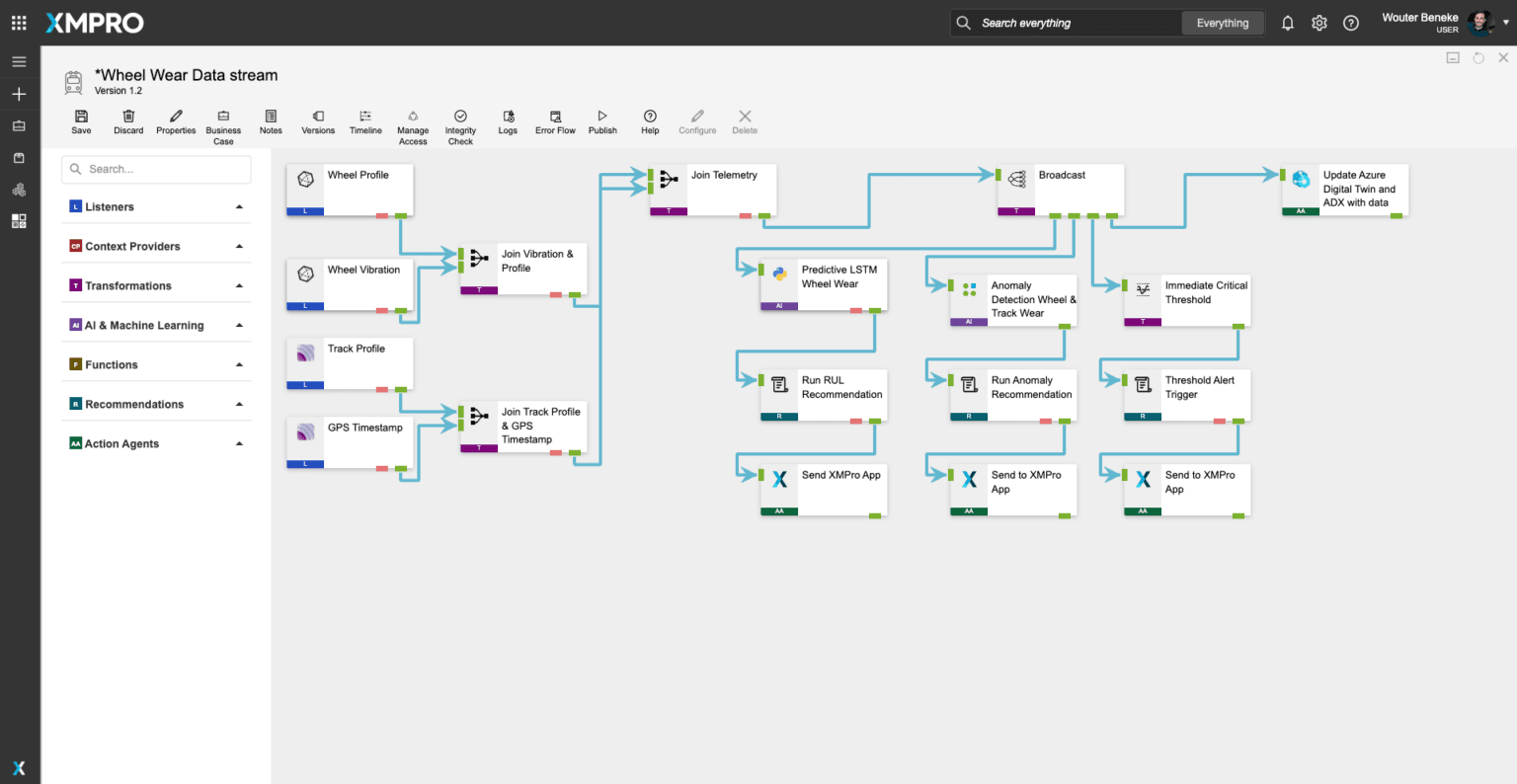Open the Versions menu item

pos(318,117)
